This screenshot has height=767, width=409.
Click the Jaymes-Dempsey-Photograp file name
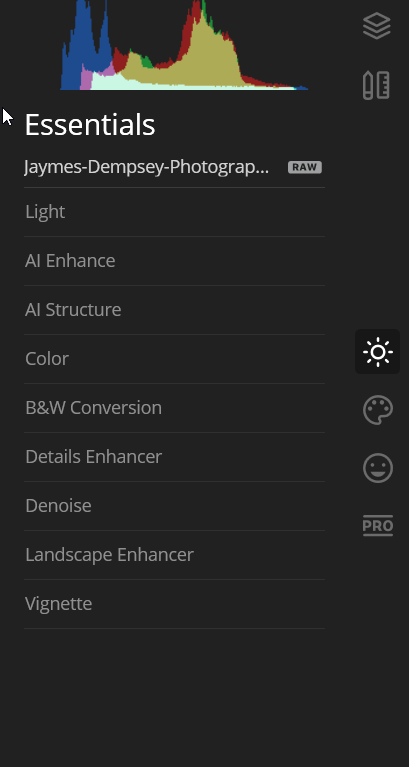147,167
